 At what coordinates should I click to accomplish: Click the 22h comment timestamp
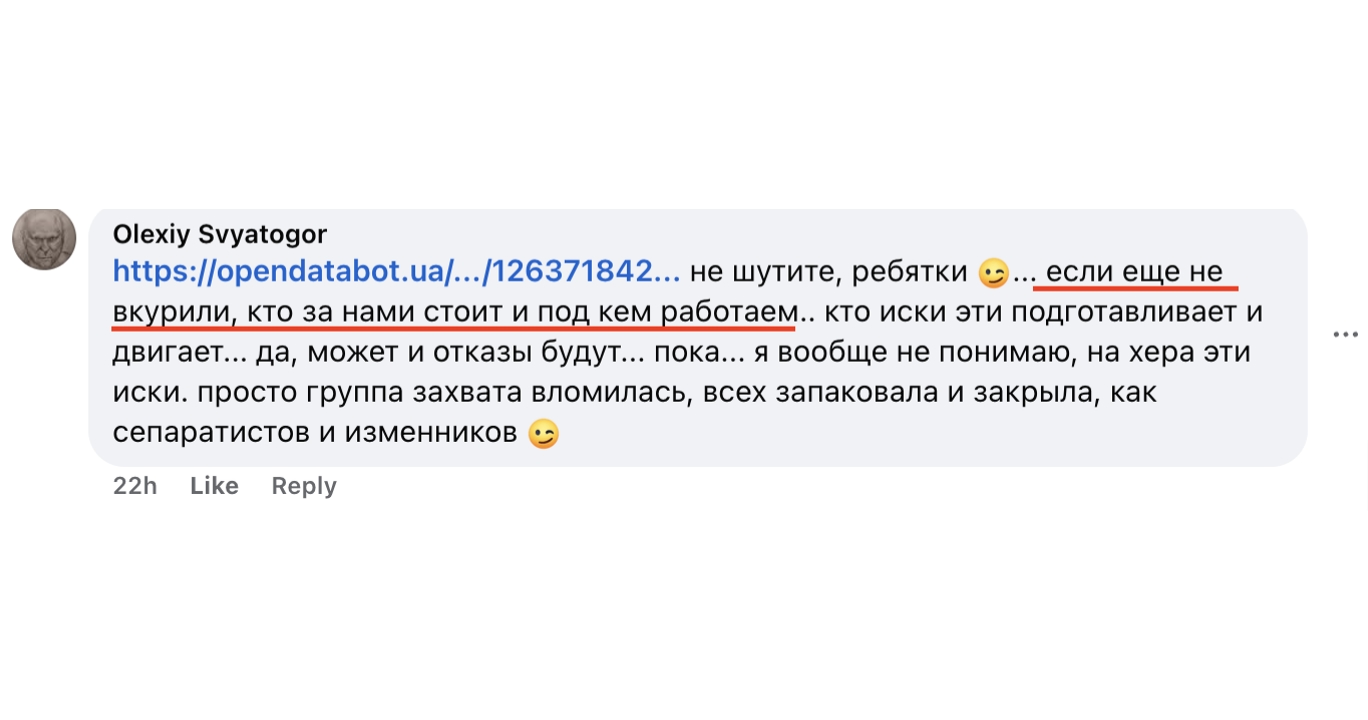tap(135, 486)
